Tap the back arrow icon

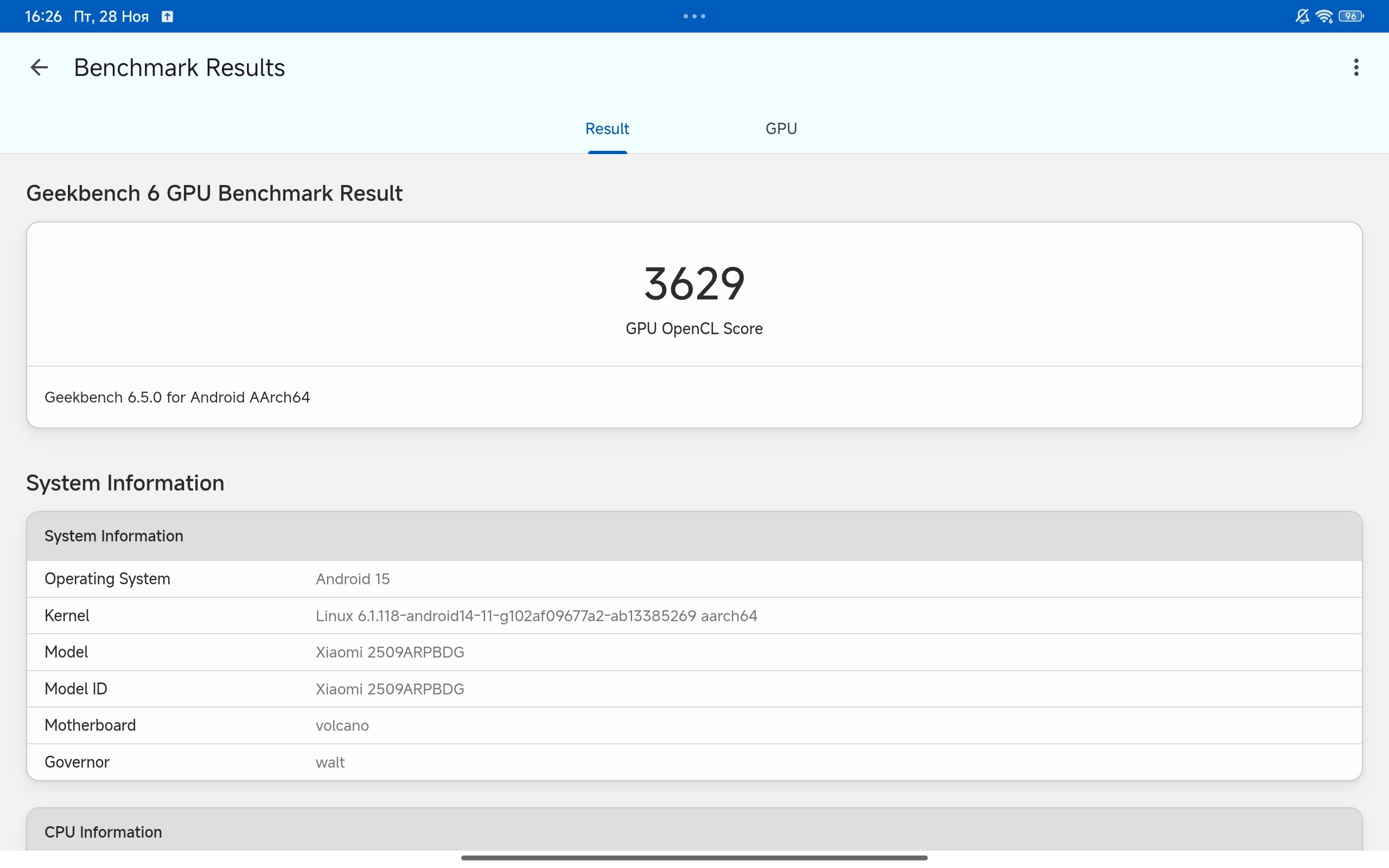tap(39, 68)
